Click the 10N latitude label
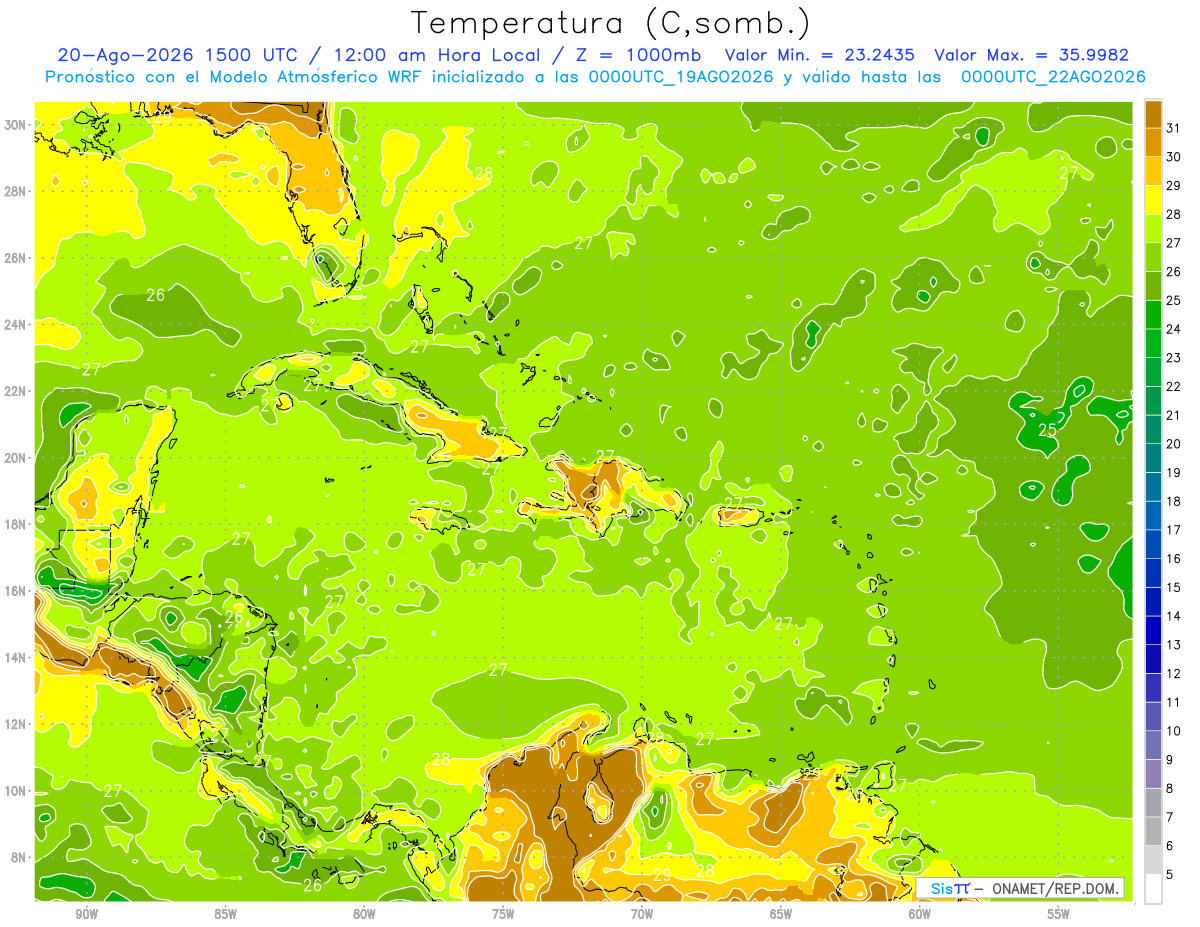 click(16, 790)
